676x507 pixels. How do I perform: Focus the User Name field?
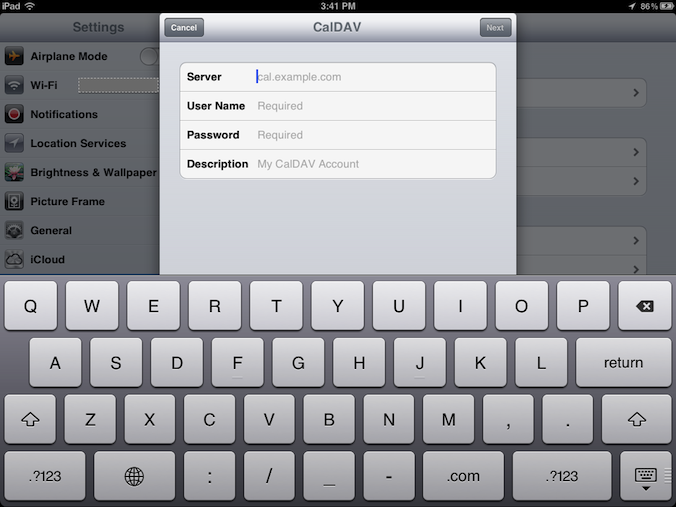click(338, 106)
